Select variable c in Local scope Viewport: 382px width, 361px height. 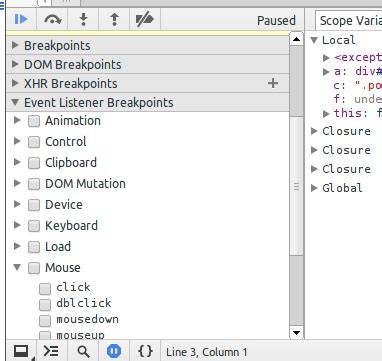click(x=357, y=85)
